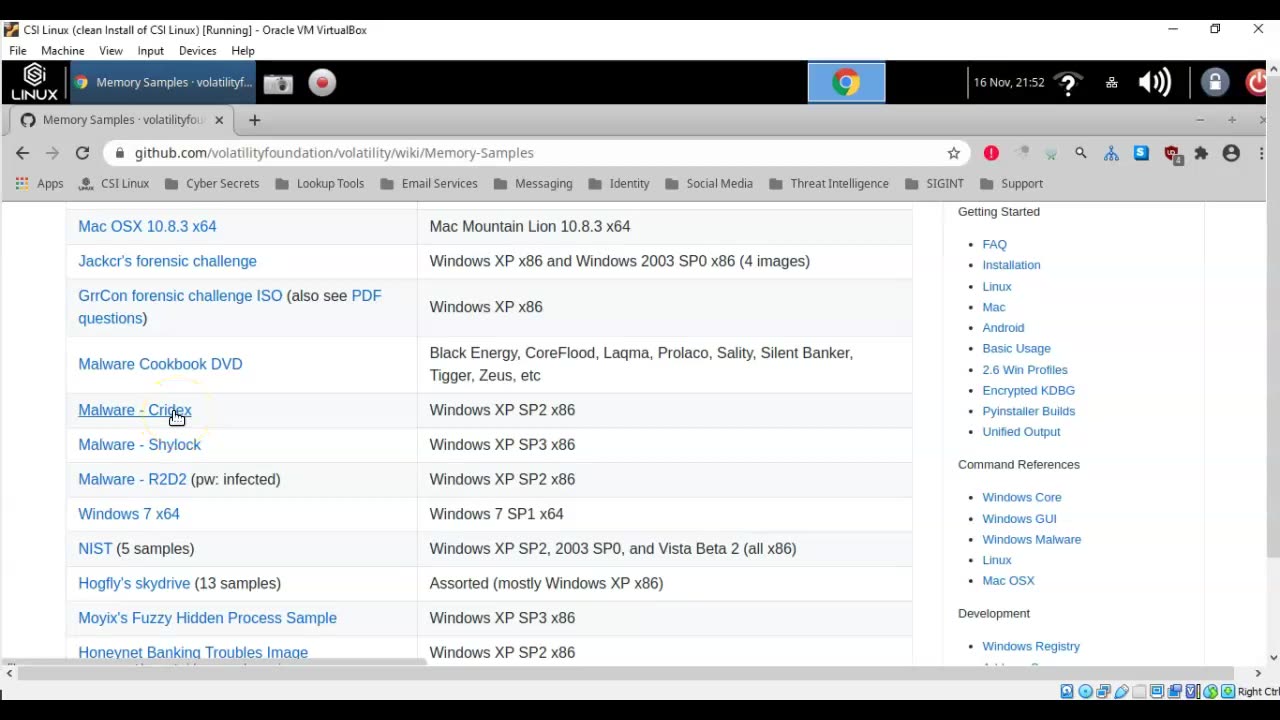Open the Social Media bookmark folder
The image size is (1280, 720).
708,184
